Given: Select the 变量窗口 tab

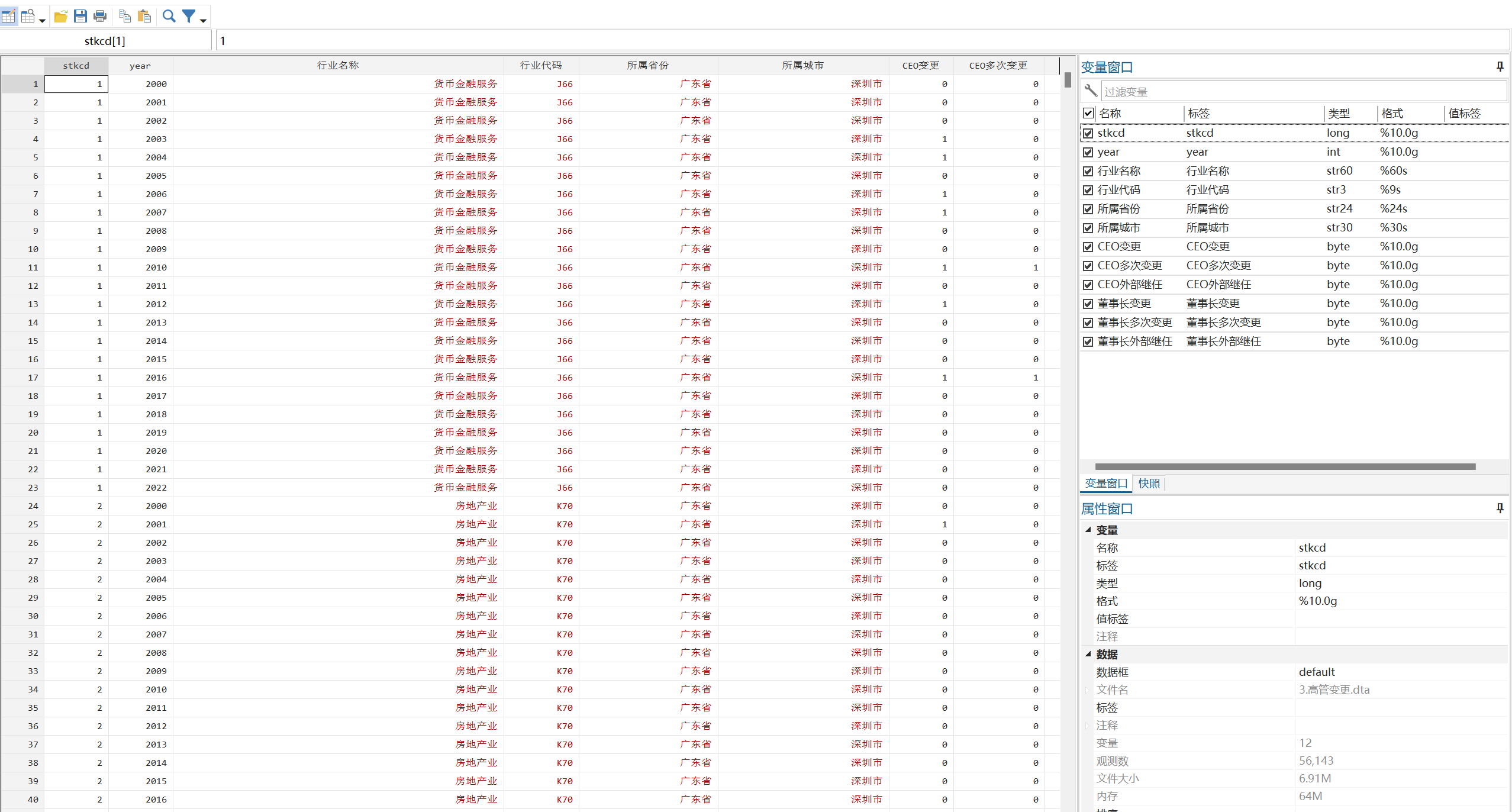Looking at the screenshot, I should (x=1105, y=484).
